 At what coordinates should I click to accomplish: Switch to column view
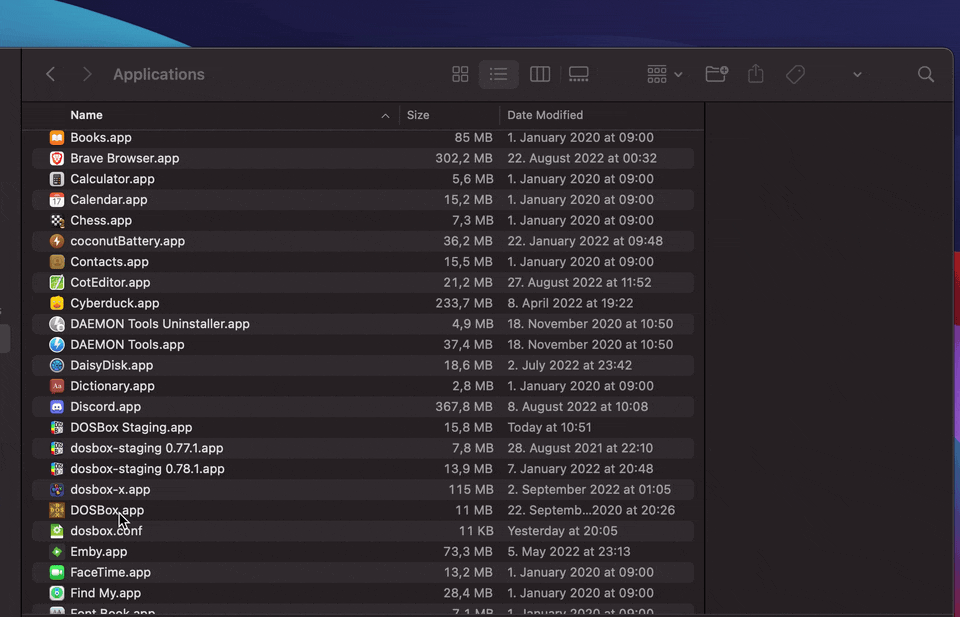click(539, 74)
